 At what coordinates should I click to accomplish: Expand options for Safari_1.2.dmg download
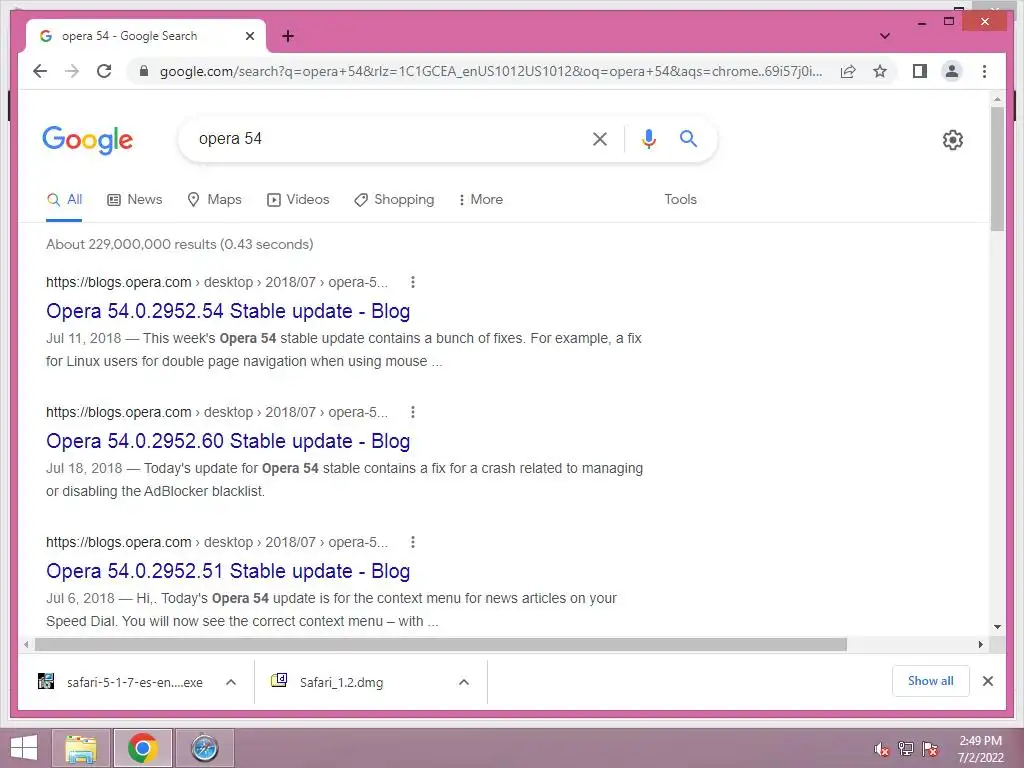click(x=464, y=682)
